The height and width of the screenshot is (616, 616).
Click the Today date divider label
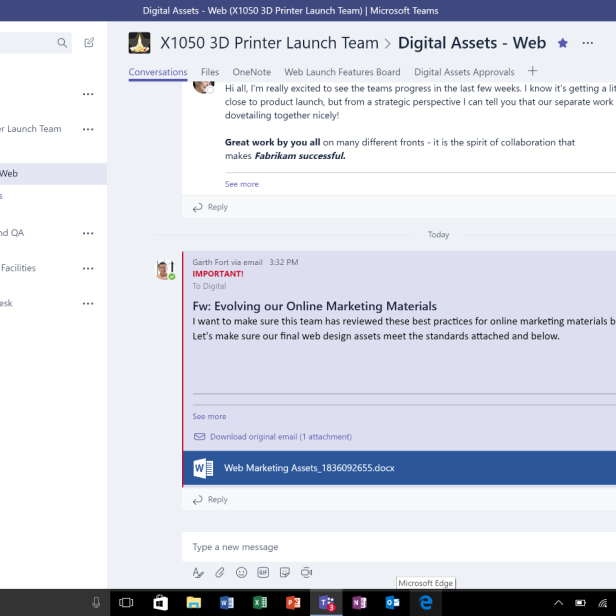pyautogui.click(x=438, y=235)
